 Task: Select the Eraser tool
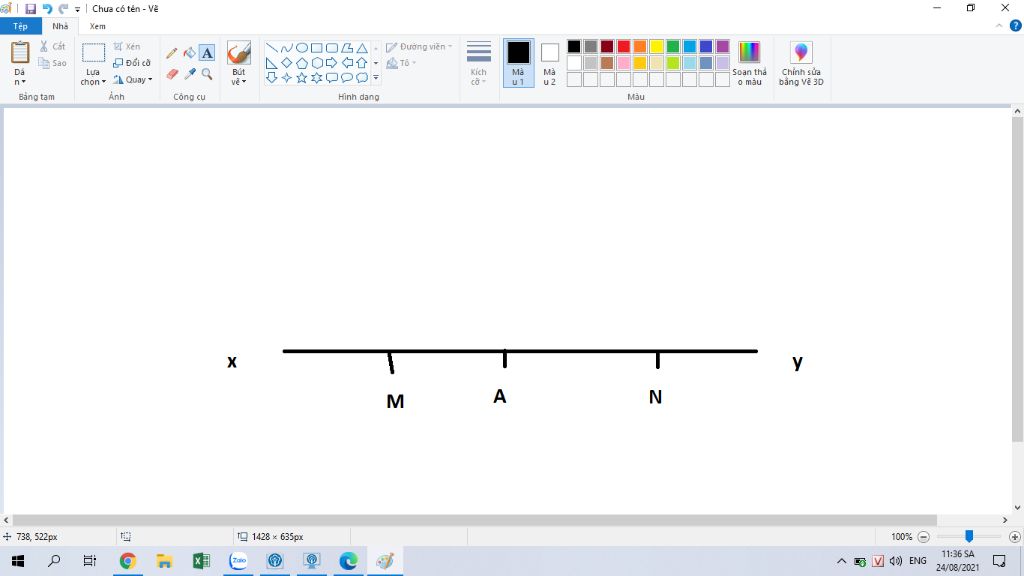click(x=172, y=74)
